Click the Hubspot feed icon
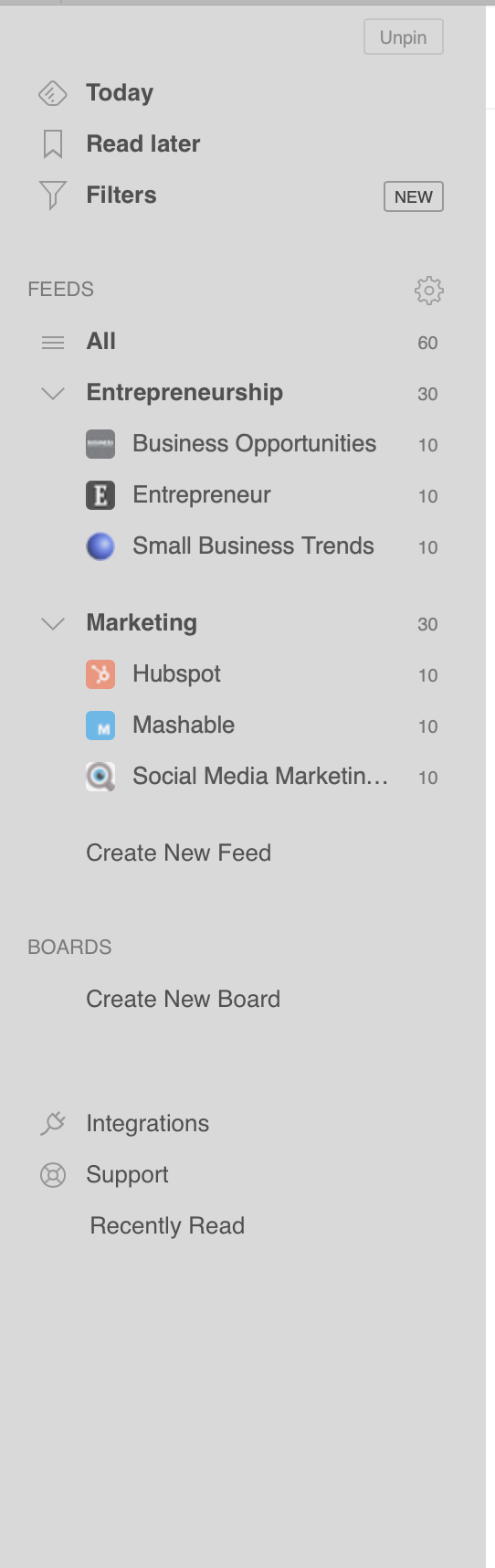Screen dimensions: 495x1568 pyautogui.click(x=100, y=674)
